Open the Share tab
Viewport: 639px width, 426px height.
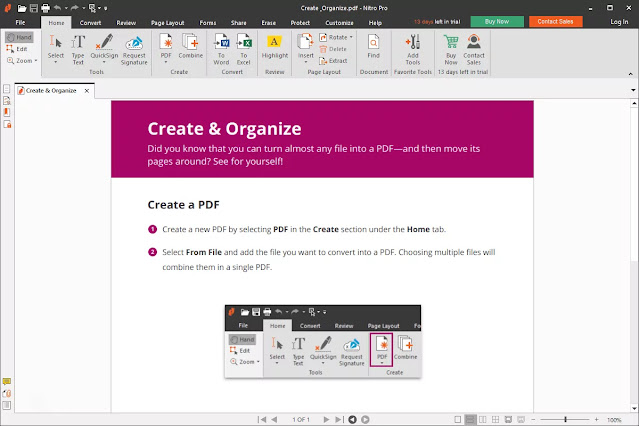click(238, 23)
